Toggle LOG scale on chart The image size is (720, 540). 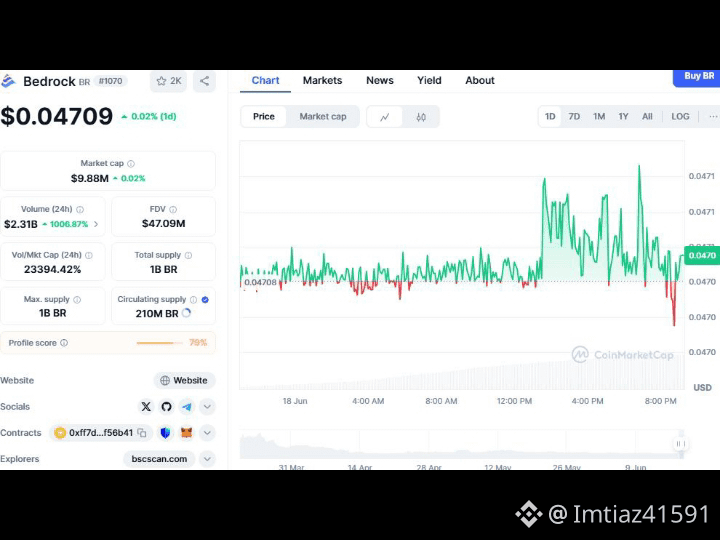pyautogui.click(x=680, y=117)
